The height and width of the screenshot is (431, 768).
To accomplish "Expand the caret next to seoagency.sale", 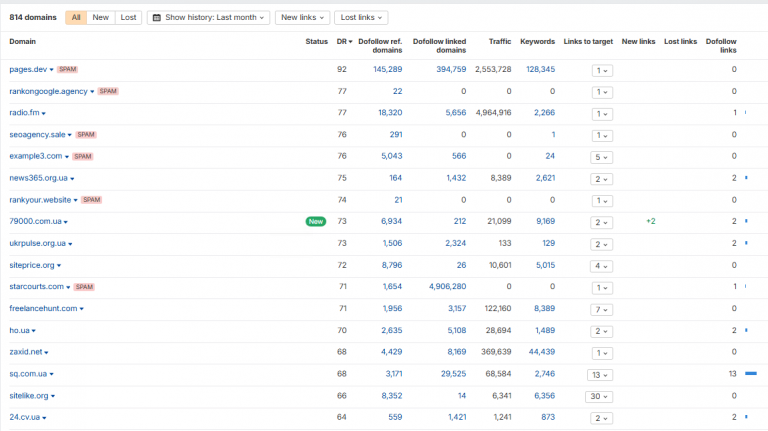I will click(70, 135).
